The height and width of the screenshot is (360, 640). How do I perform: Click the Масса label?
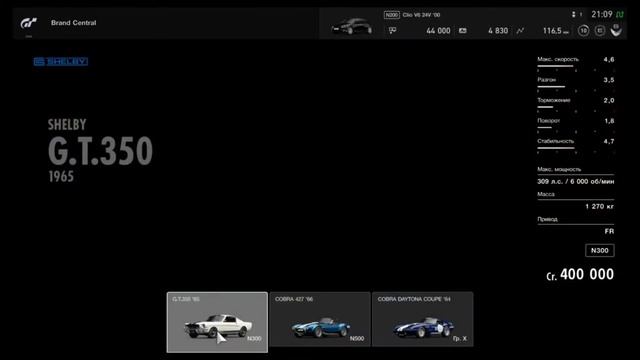546,194
